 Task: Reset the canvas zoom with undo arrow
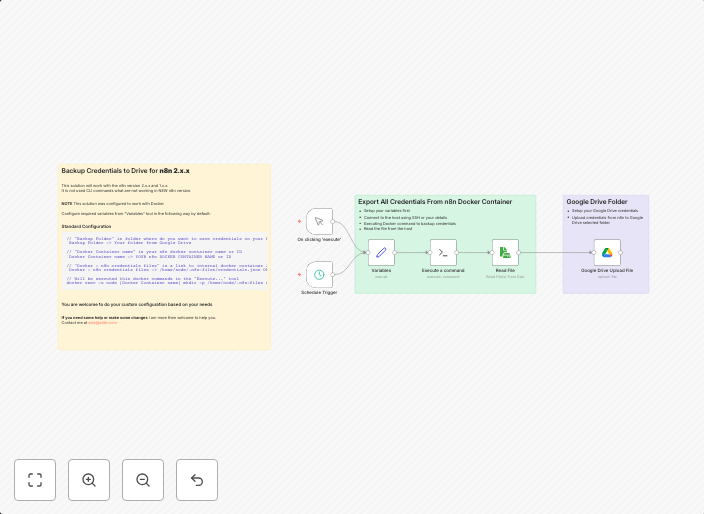coord(197,480)
